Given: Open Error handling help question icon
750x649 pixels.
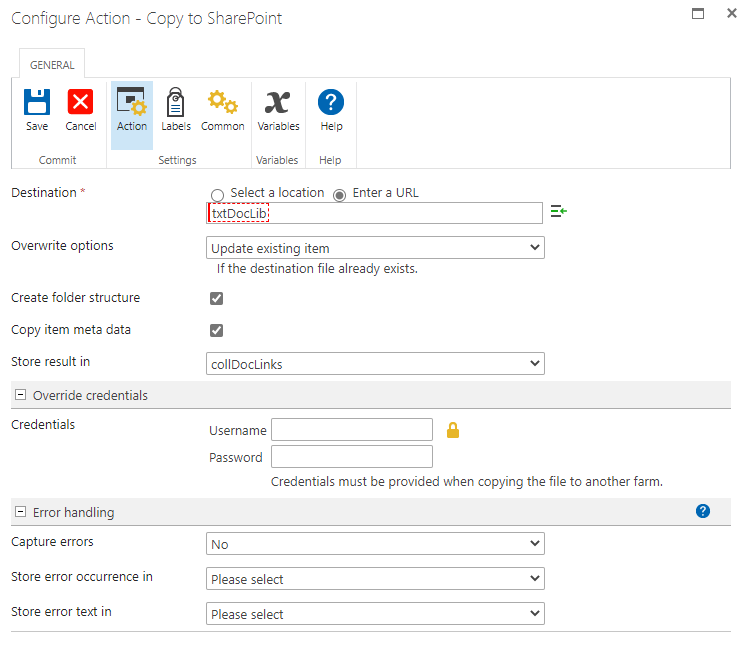Looking at the screenshot, I should [703, 511].
